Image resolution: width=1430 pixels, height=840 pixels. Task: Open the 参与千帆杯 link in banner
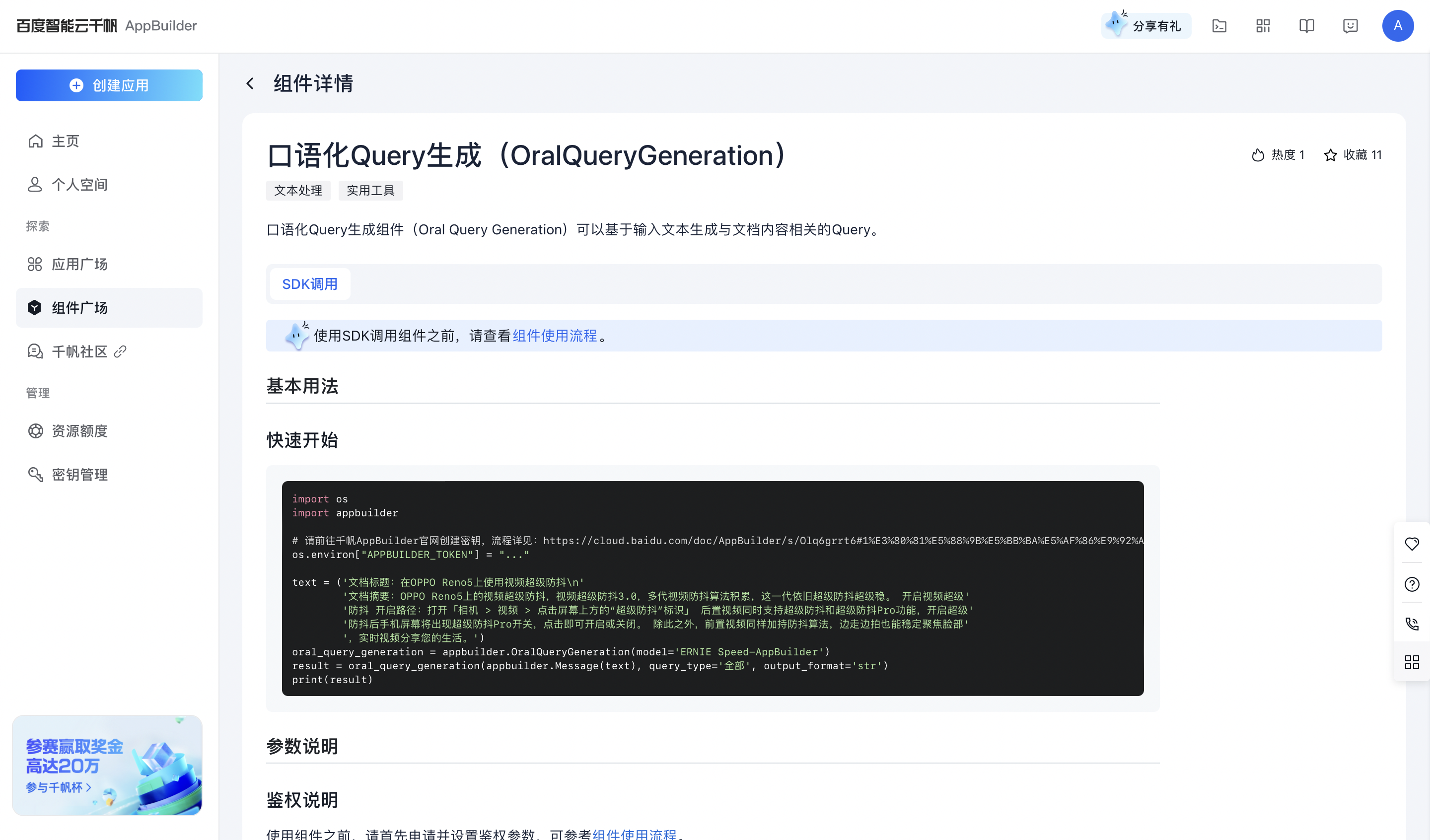pos(59,787)
